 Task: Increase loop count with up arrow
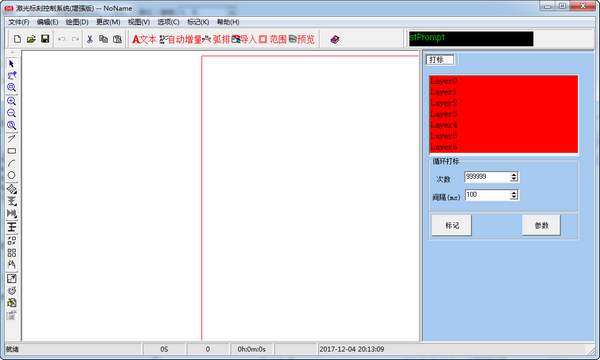(x=514, y=174)
